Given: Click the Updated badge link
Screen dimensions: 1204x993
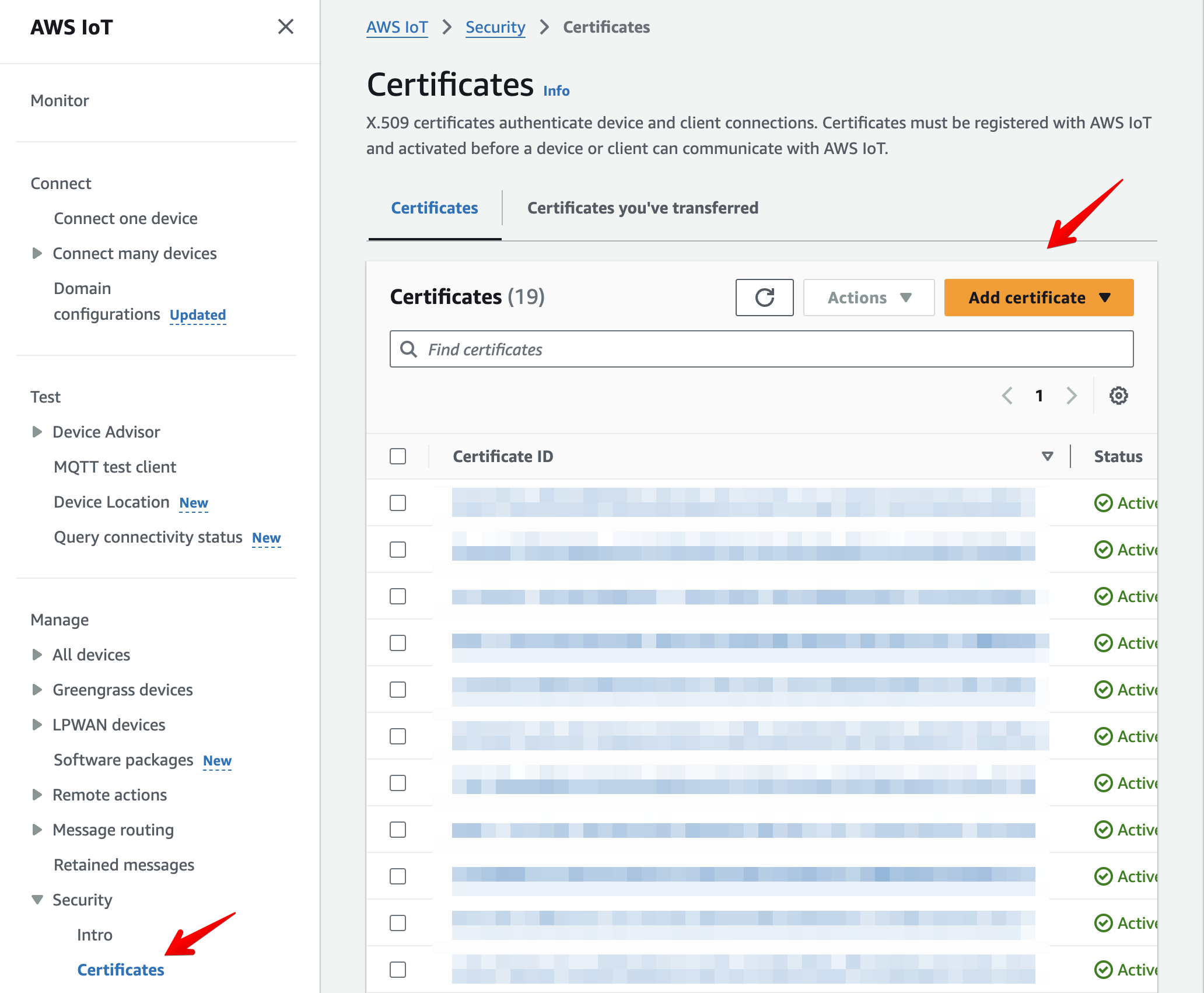Looking at the screenshot, I should (x=198, y=315).
